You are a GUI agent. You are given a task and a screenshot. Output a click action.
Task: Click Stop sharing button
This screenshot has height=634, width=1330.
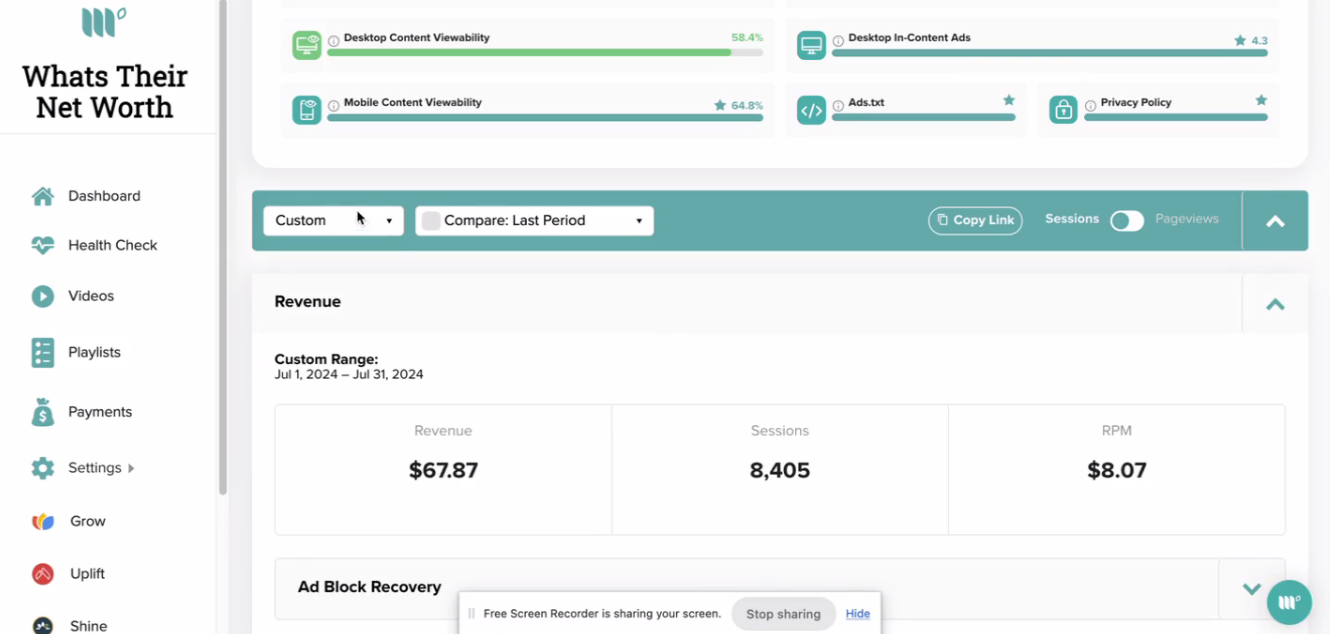783,614
